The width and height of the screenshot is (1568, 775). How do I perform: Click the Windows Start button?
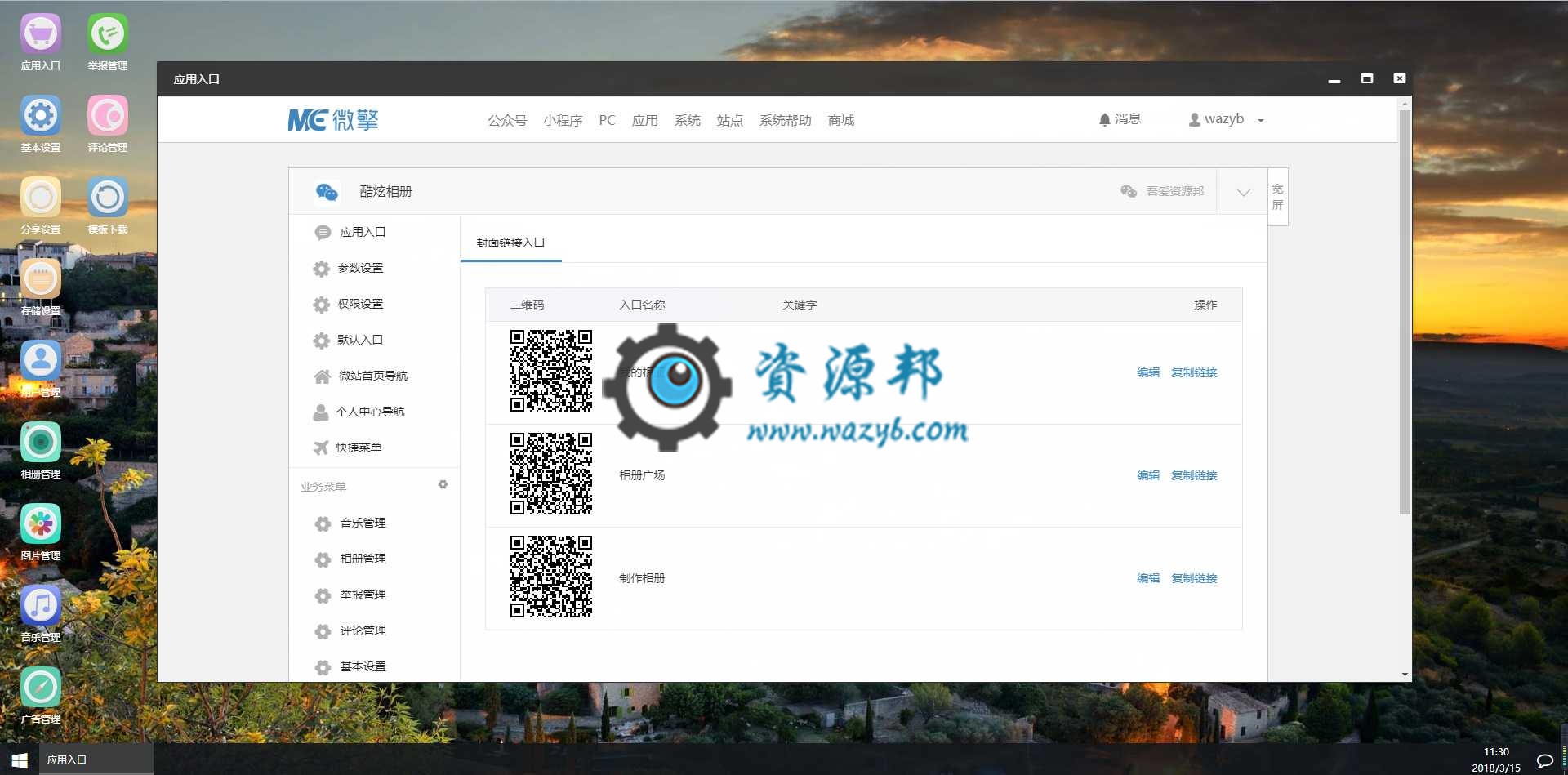20,759
